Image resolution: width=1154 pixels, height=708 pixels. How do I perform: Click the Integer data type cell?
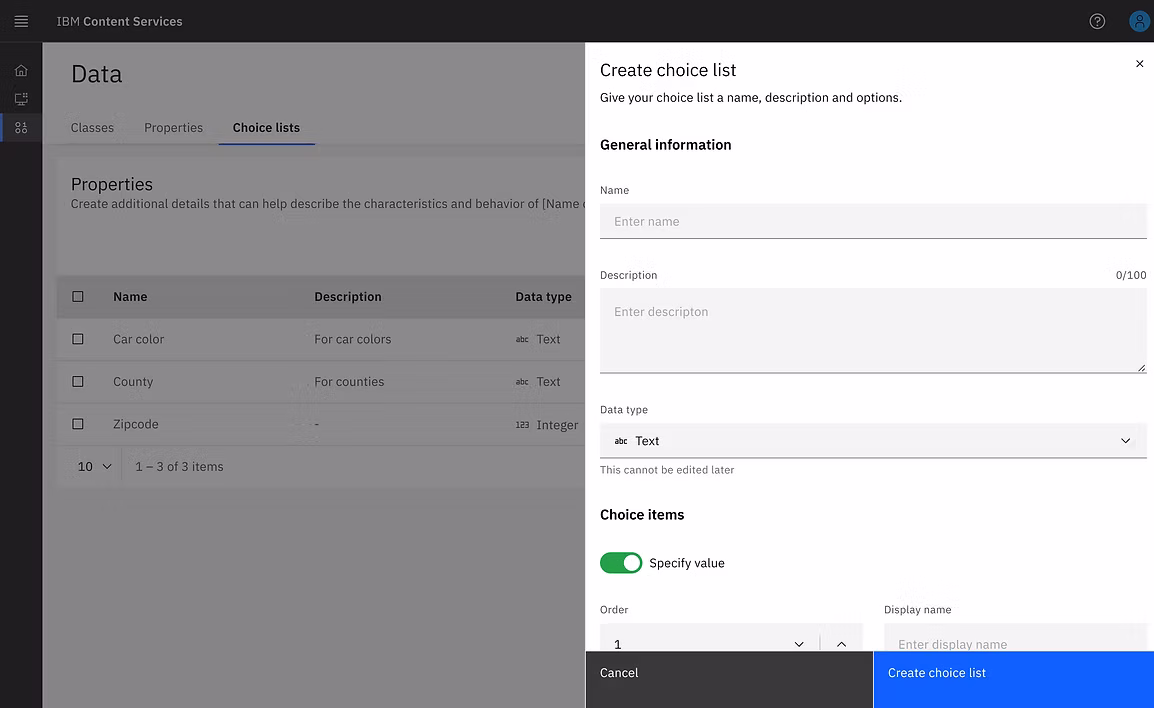pos(547,425)
